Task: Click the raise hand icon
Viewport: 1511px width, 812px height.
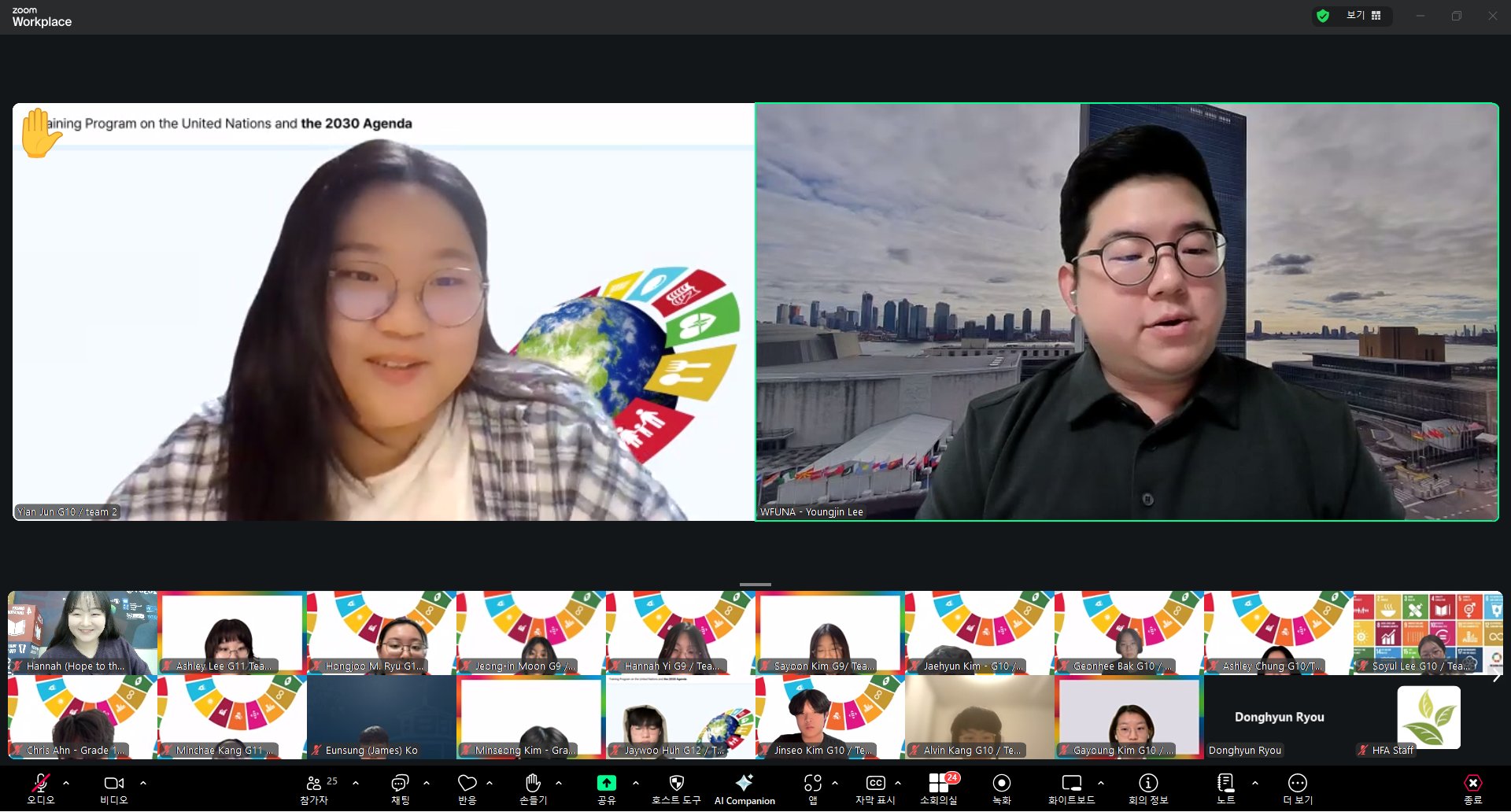Action: 533,782
